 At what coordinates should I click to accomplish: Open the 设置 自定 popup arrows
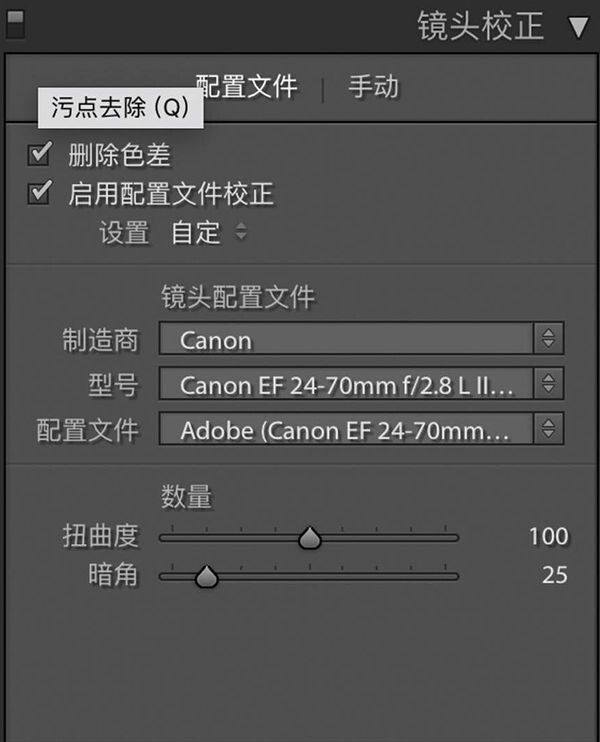(241, 231)
